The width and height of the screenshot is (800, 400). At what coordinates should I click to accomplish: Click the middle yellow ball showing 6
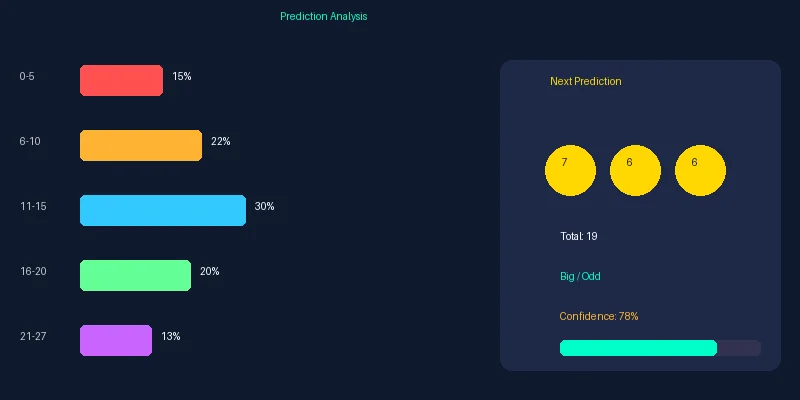635,170
